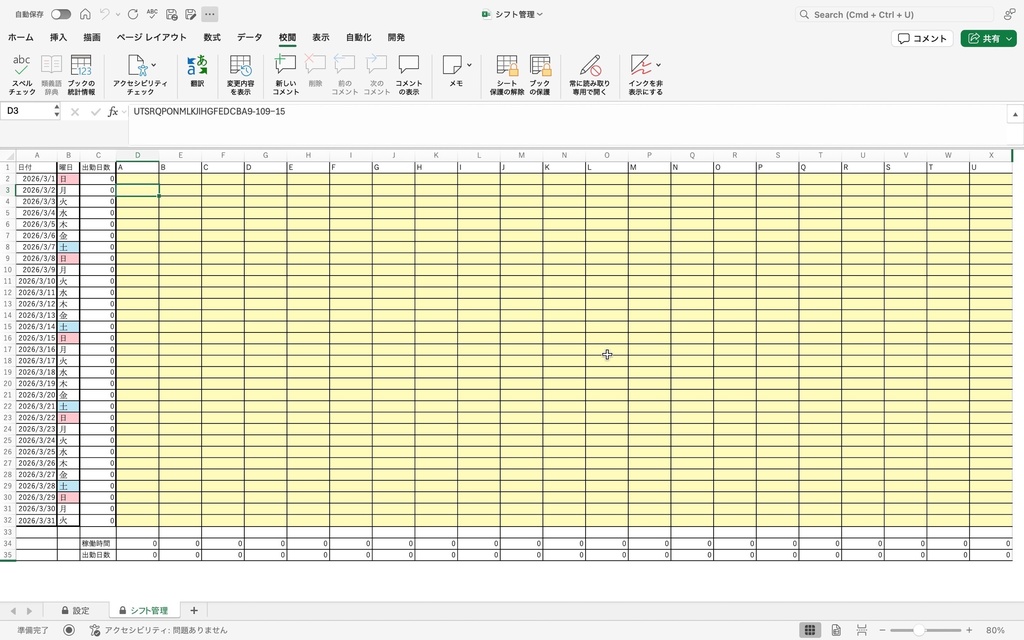Click the save-as pencil disk icon
This screenshot has height=640, width=1024.
pyautogui.click(x=191, y=14)
